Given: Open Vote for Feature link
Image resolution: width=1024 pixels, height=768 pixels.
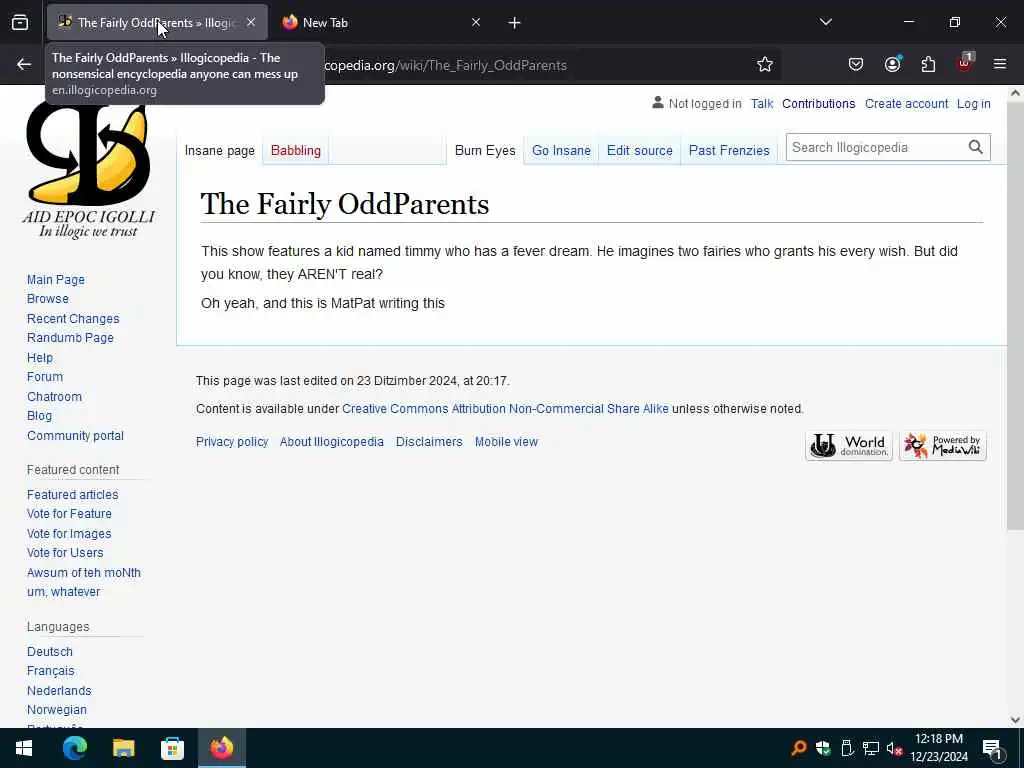Looking at the screenshot, I should [x=69, y=514].
